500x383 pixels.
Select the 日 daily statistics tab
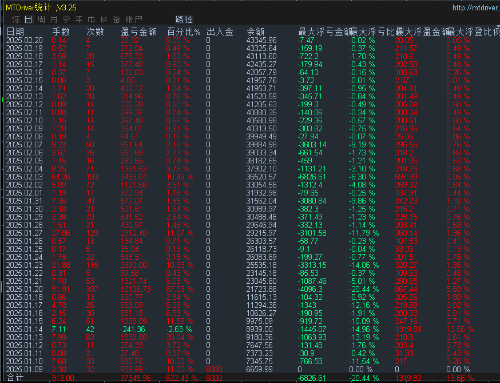[29, 19]
